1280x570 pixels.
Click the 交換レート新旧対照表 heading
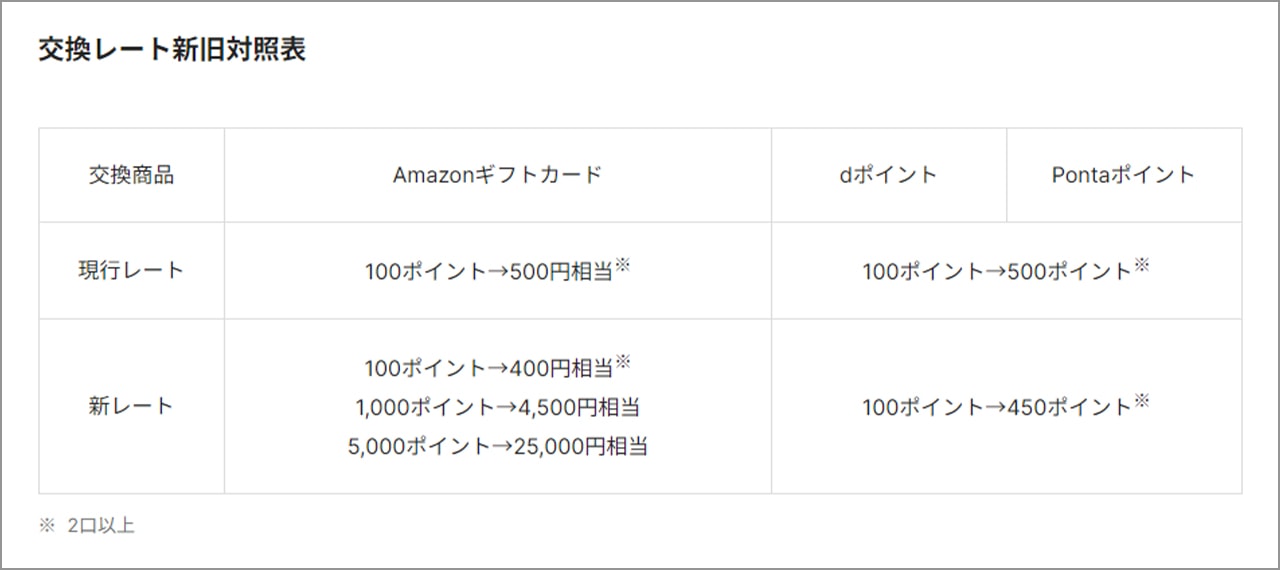pyautogui.click(x=172, y=51)
